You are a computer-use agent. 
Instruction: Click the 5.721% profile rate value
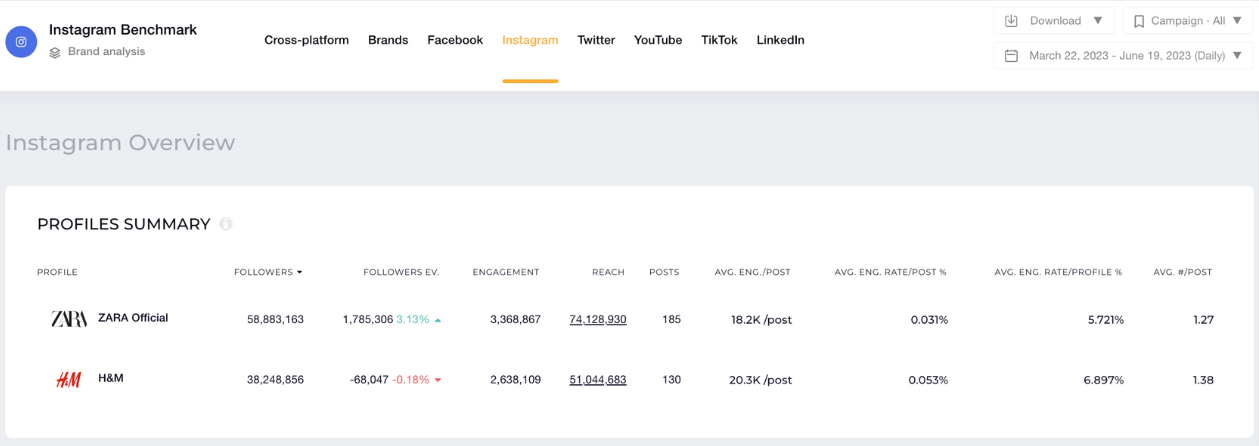point(1105,320)
